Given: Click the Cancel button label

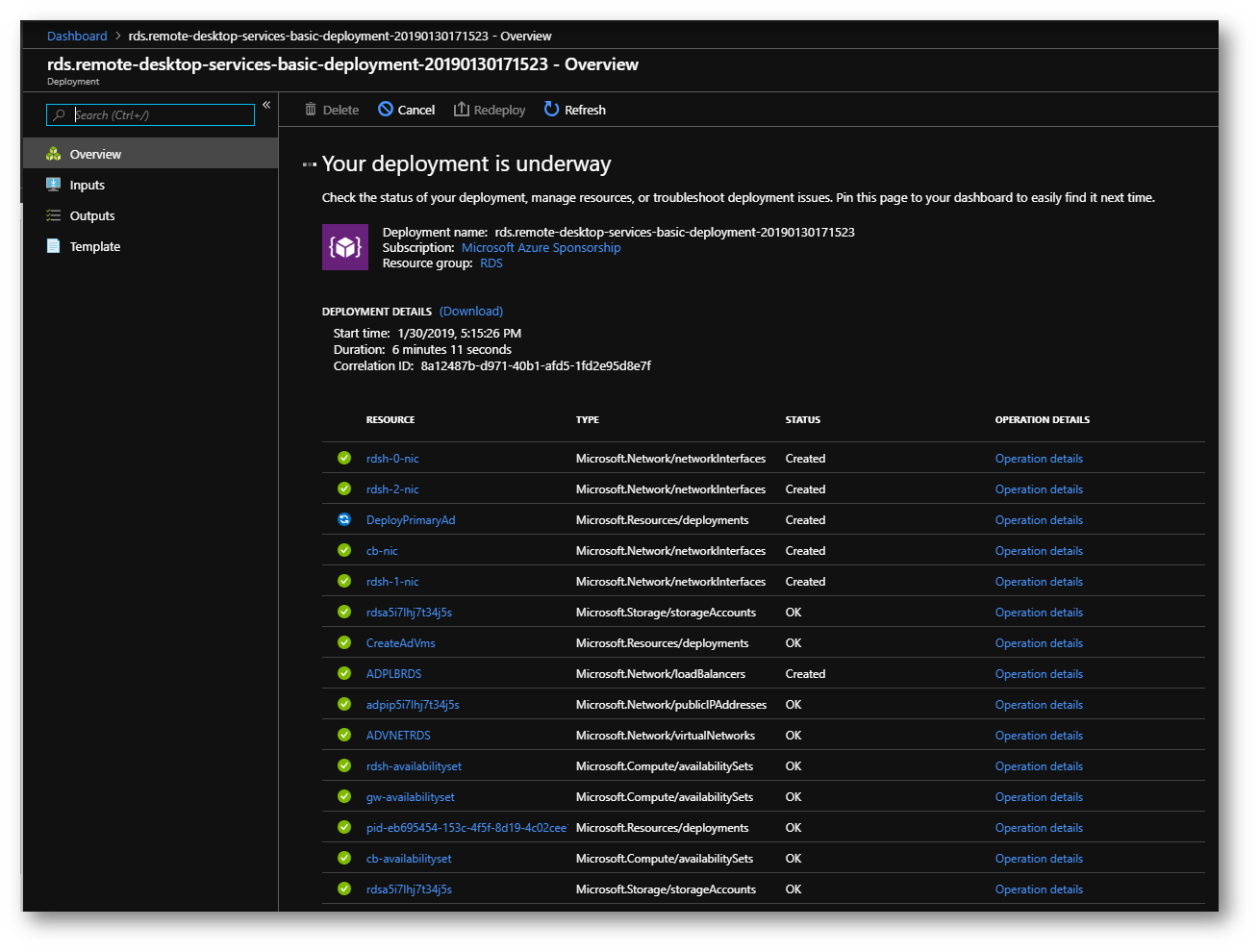Looking at the screenshot, I should pyautogui.click(x=416, y=110).
